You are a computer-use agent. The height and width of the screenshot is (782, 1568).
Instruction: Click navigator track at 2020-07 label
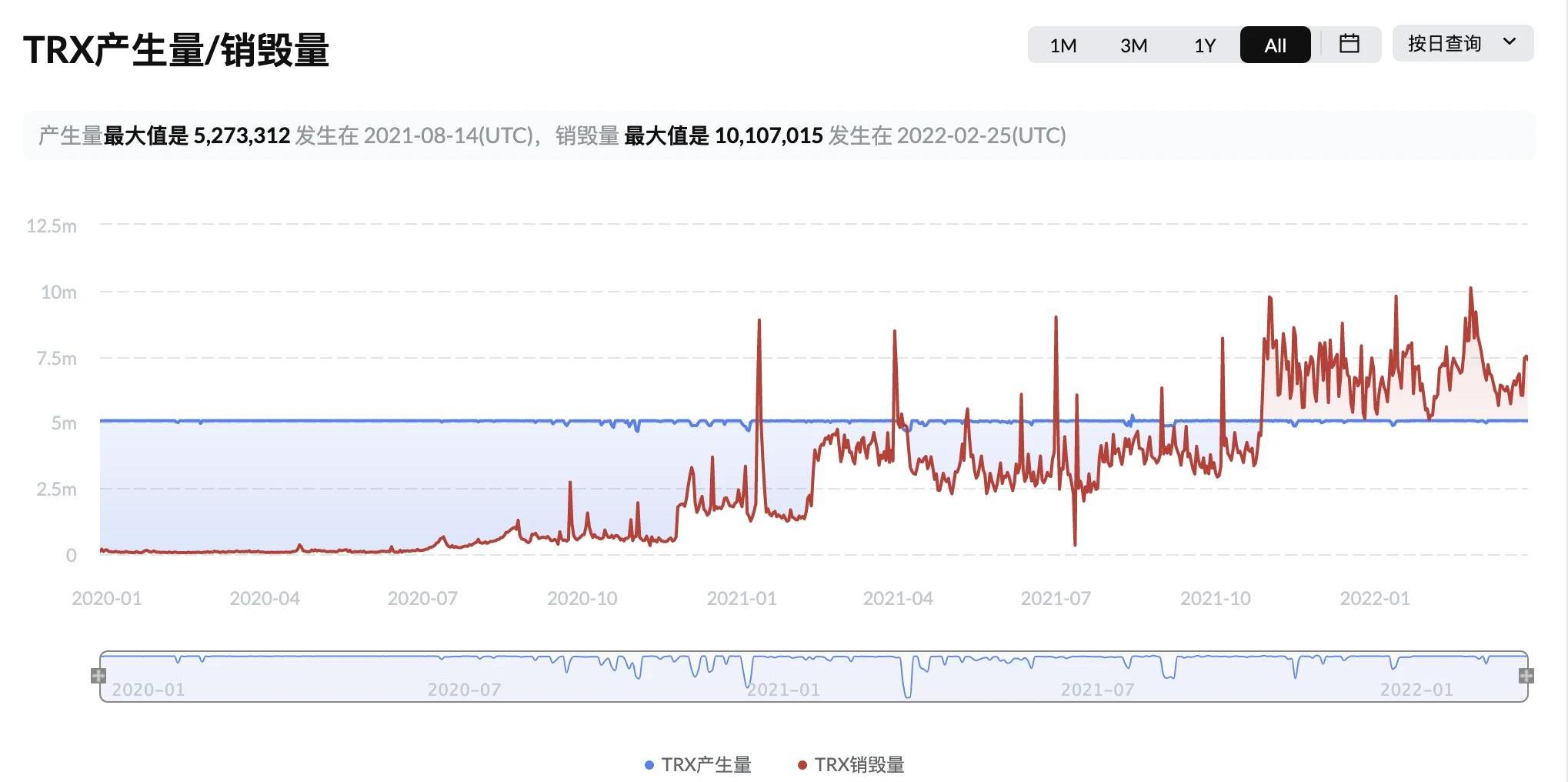click(464, 689)
